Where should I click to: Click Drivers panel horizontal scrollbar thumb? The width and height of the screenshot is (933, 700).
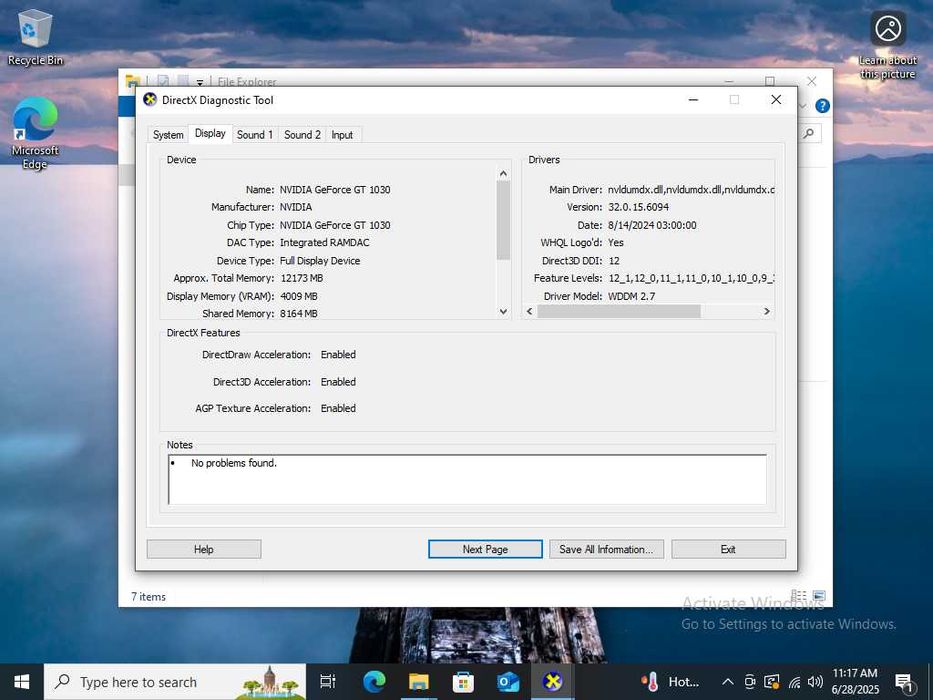(x=619, y=311)
